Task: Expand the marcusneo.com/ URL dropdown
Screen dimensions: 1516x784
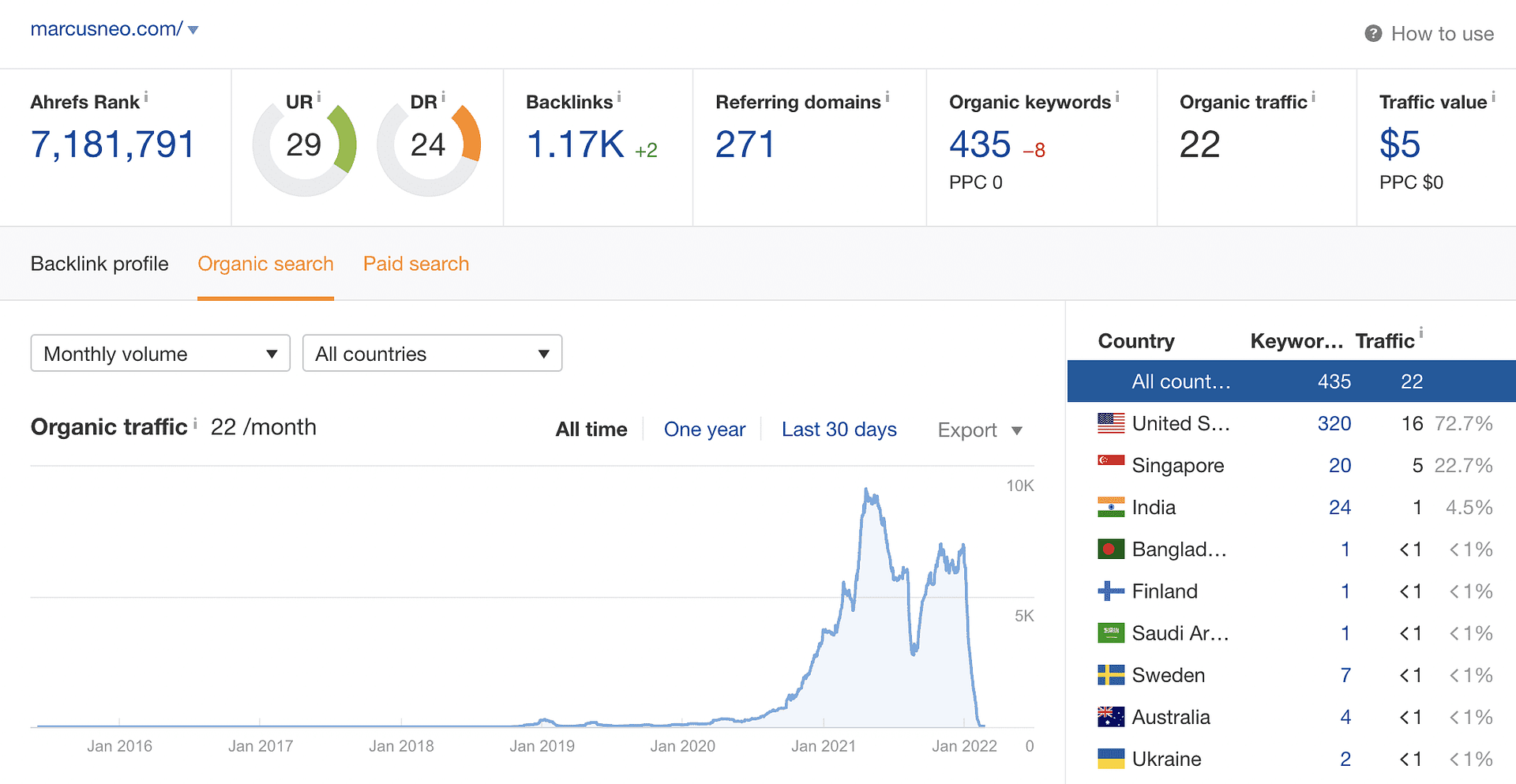Action: pos(193,30)
